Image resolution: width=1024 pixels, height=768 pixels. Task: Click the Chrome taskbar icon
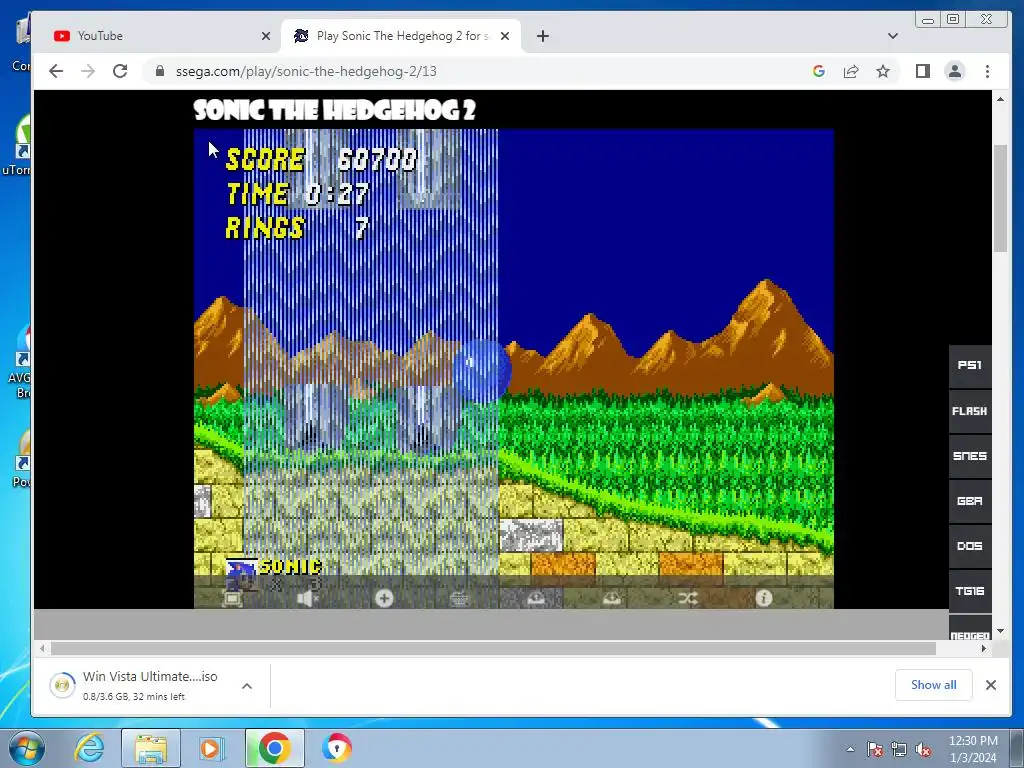[x=274, y=748]
